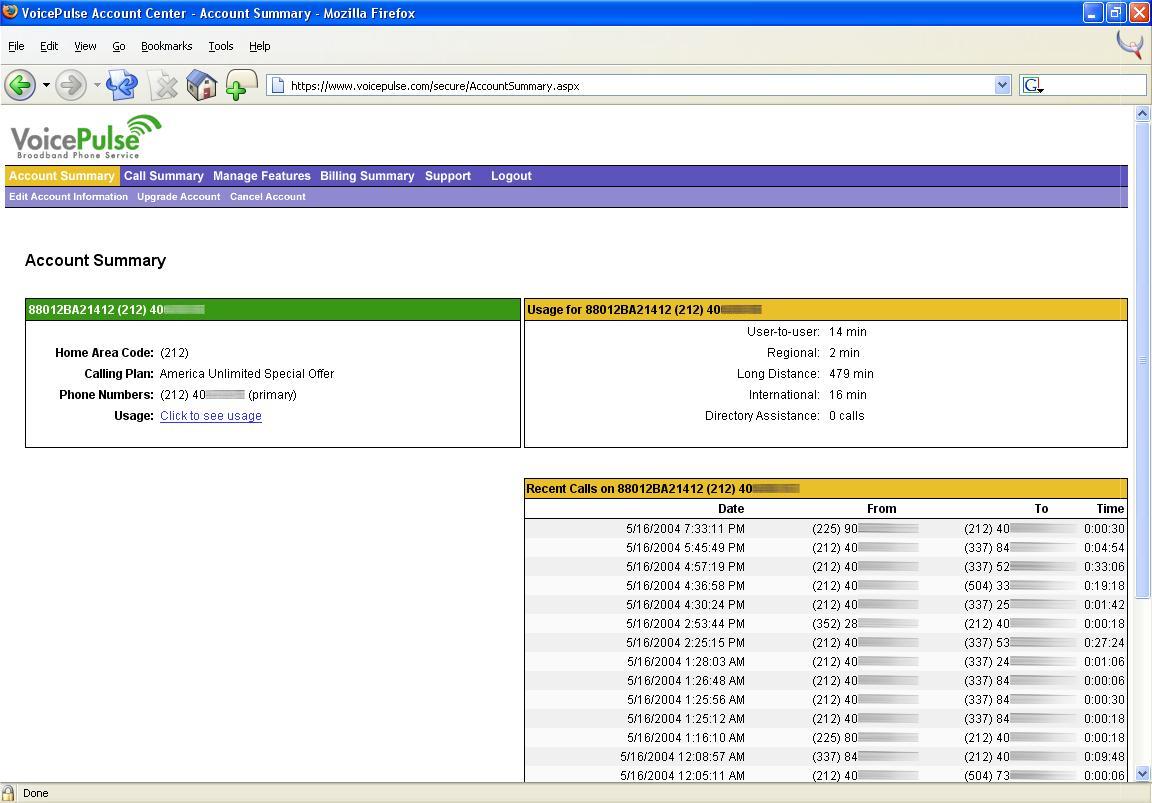Click the '16 min' International value
The height and width of the screenshot is (803, 1152).
848,395
